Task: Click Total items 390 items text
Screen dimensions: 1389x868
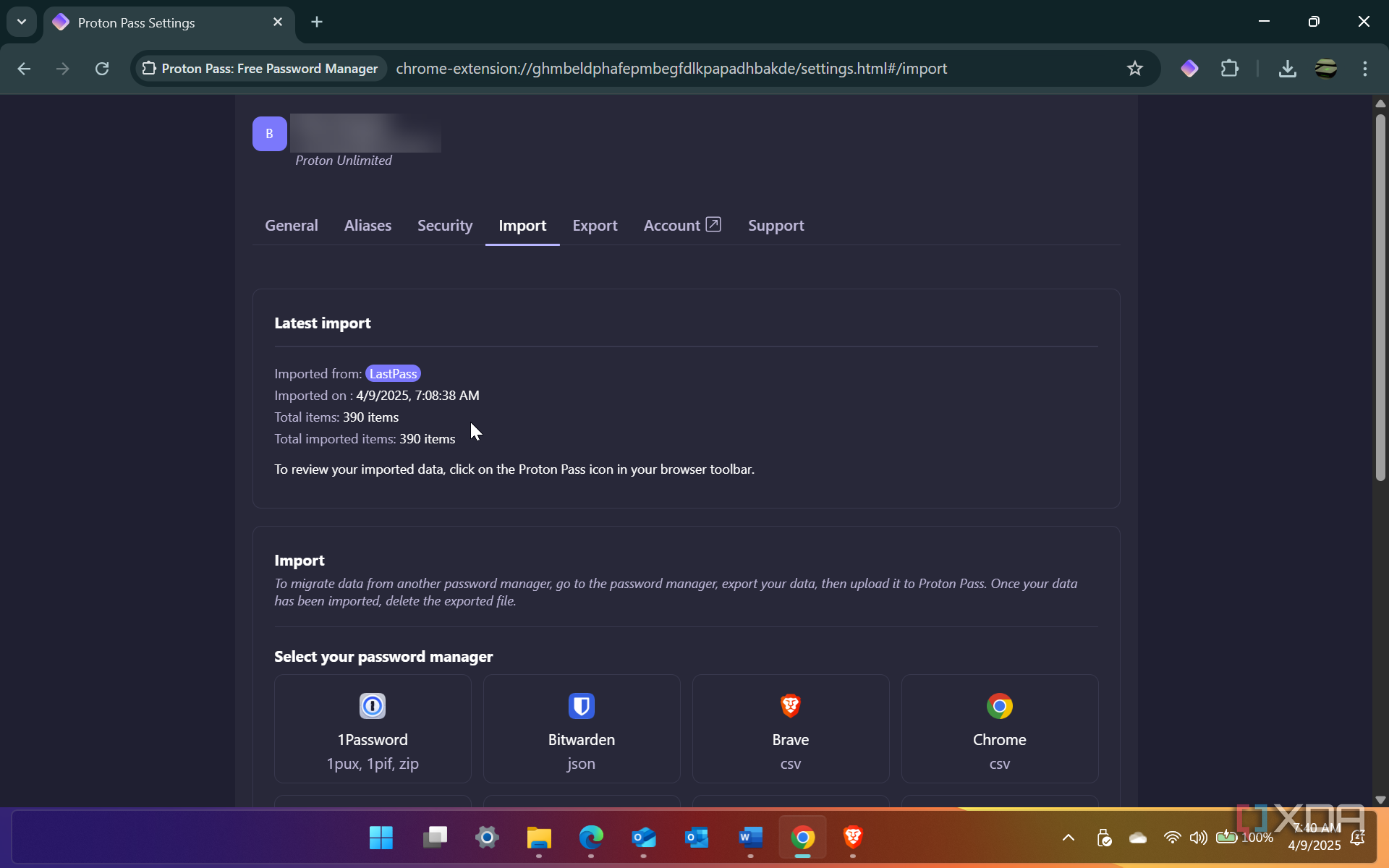Action: (x=336, y=417)
